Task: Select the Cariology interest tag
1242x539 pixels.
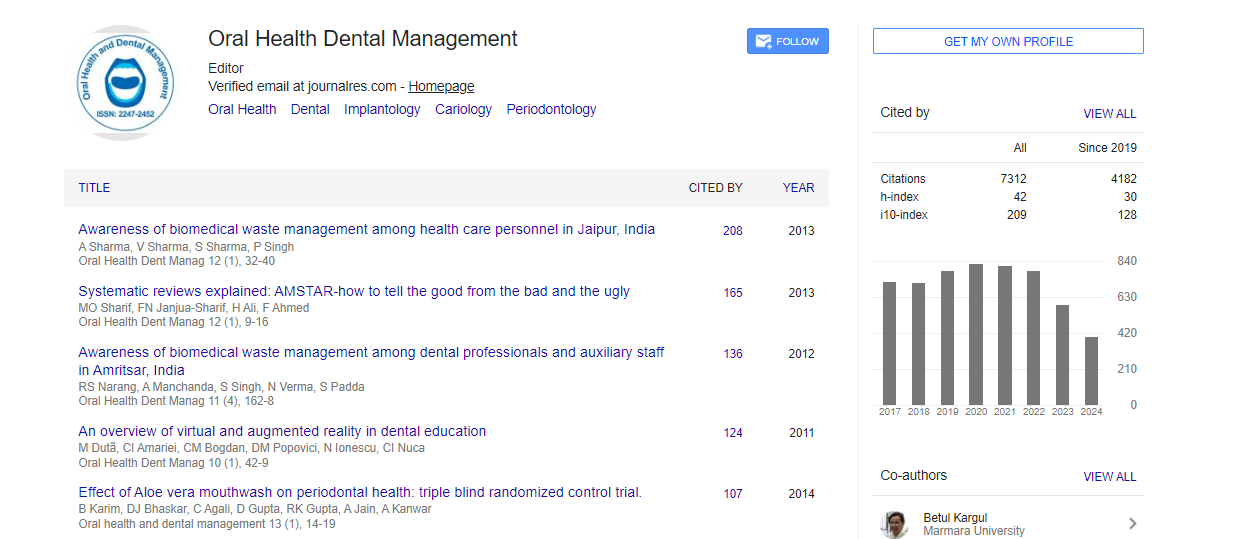Action: pyautogui.click(x=463, y=110)
